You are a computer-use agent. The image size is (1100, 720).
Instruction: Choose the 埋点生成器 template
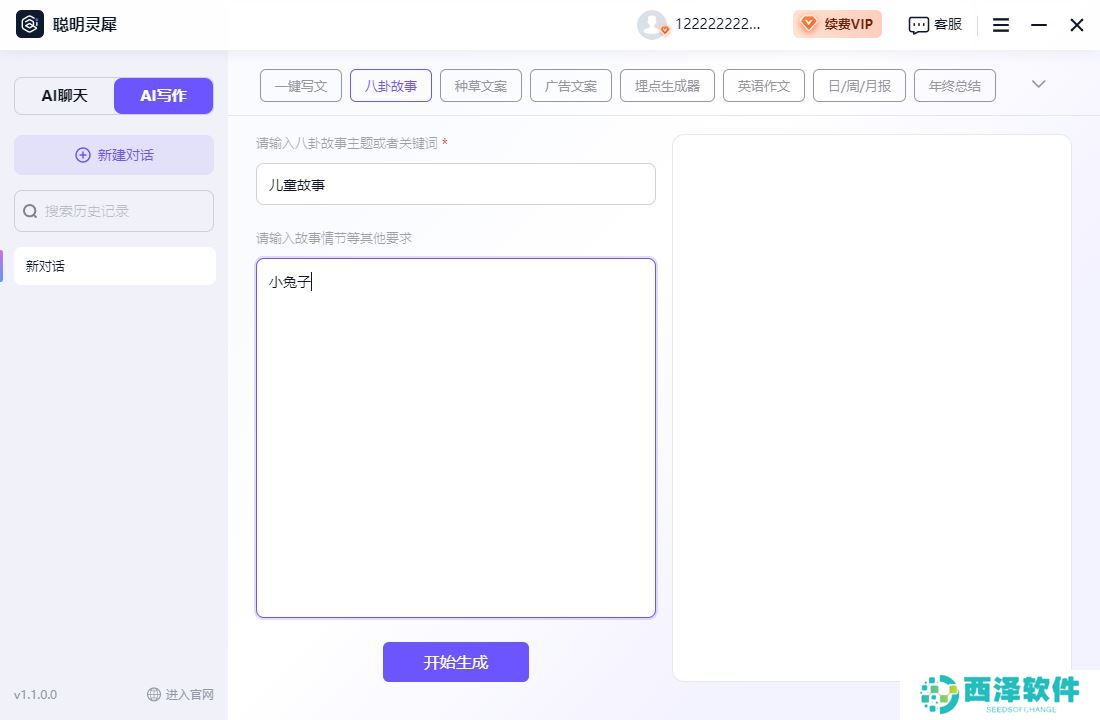point(667,86)
